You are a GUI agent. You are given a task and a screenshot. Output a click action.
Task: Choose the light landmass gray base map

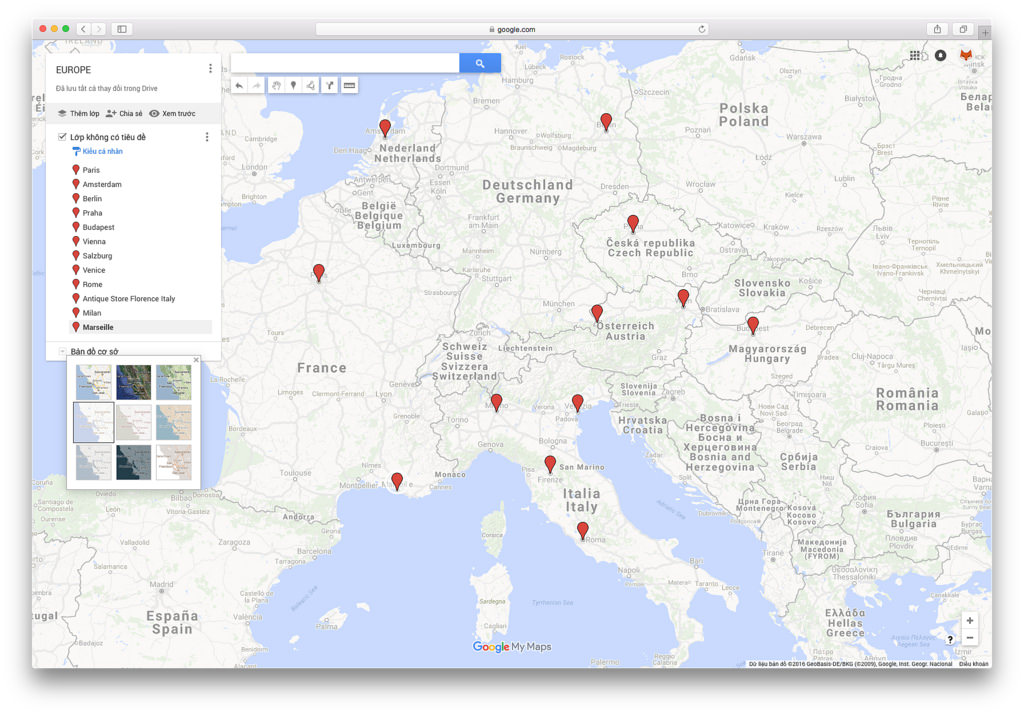[x=93, y=462]
